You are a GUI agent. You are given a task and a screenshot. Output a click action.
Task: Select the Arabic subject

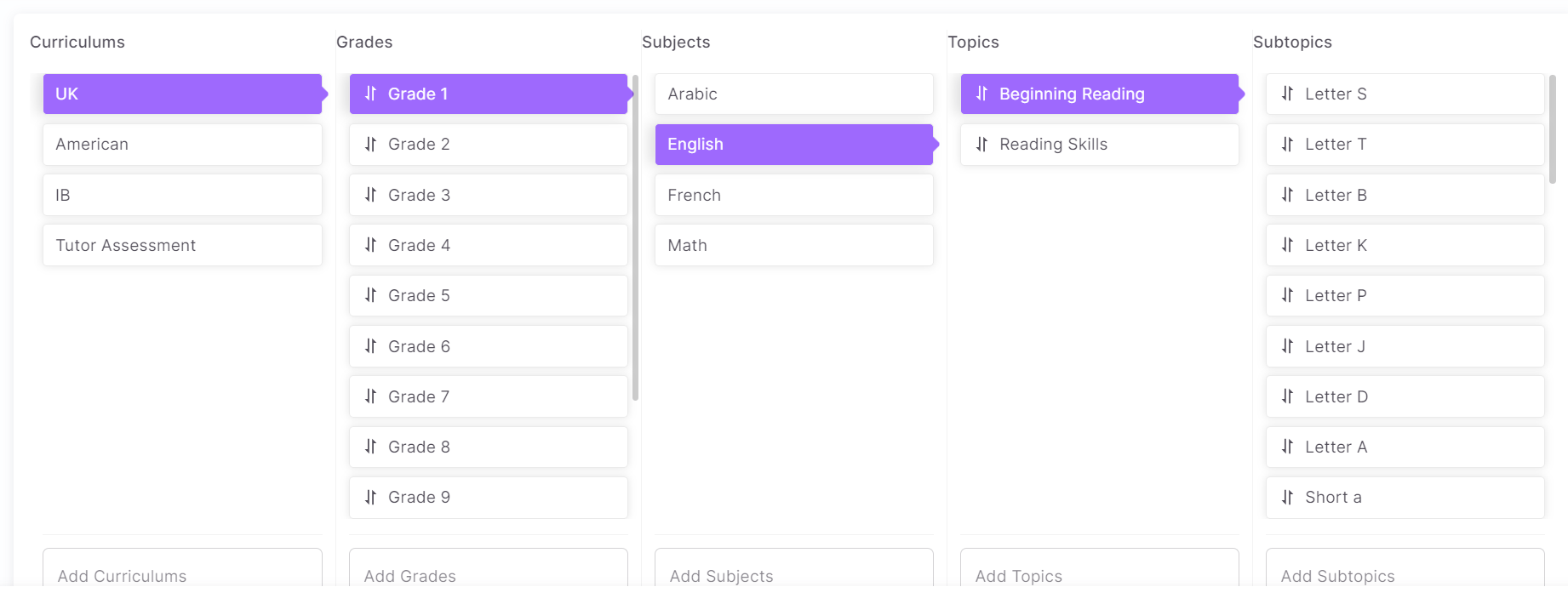[x=793, y=94]
